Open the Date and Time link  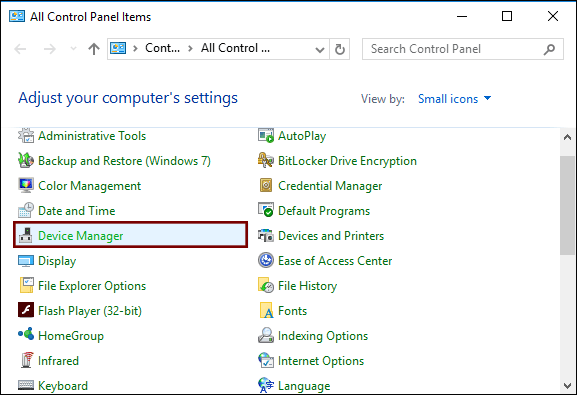77,211
